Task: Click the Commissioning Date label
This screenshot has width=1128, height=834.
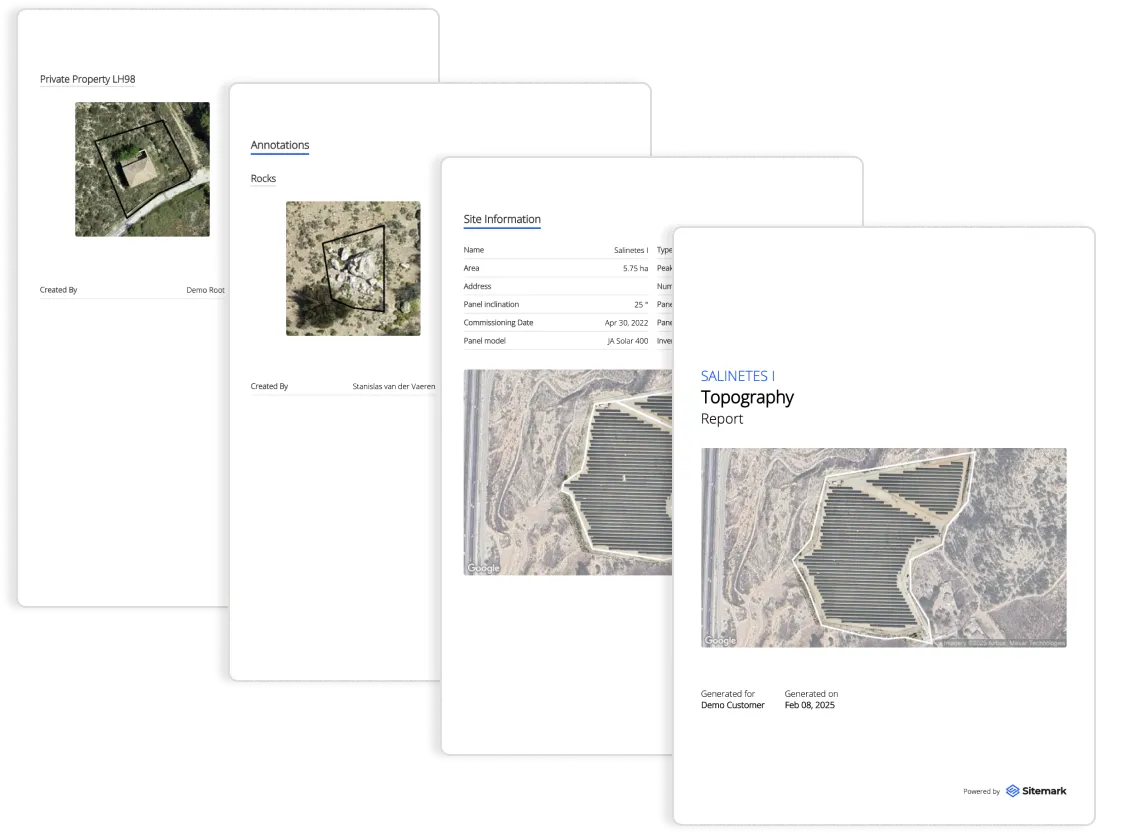Action: click(499, 323)
